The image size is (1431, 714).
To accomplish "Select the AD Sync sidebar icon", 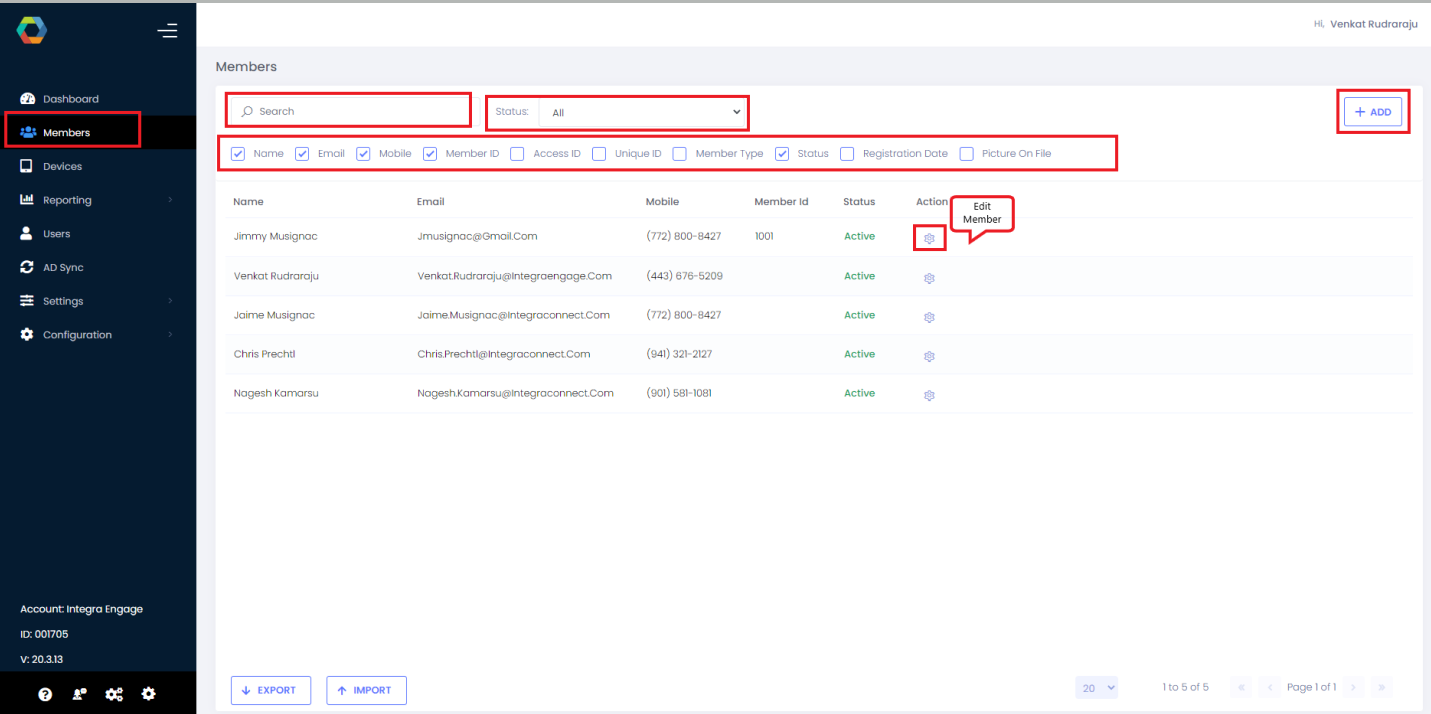I will [26, 267].
